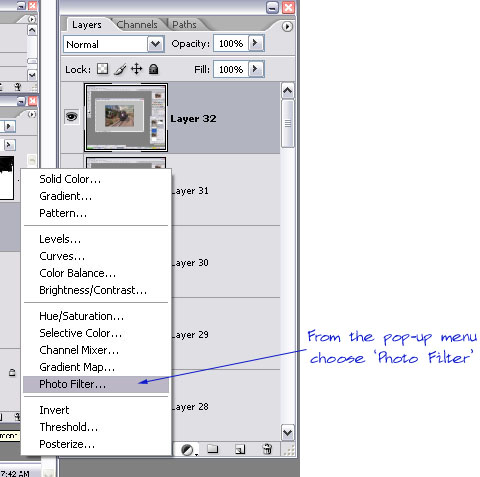Create a new layer group folder icon

(213, 449)
